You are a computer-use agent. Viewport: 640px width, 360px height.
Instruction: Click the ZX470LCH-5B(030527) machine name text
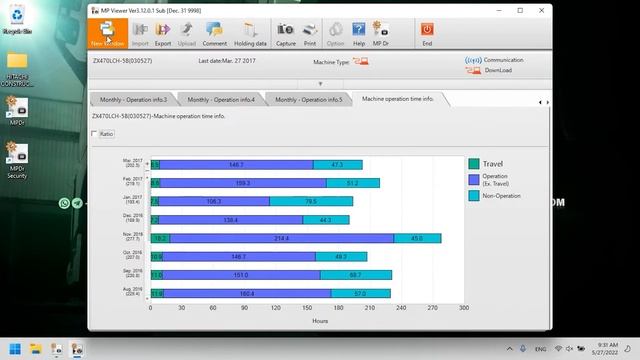[122, 61]
